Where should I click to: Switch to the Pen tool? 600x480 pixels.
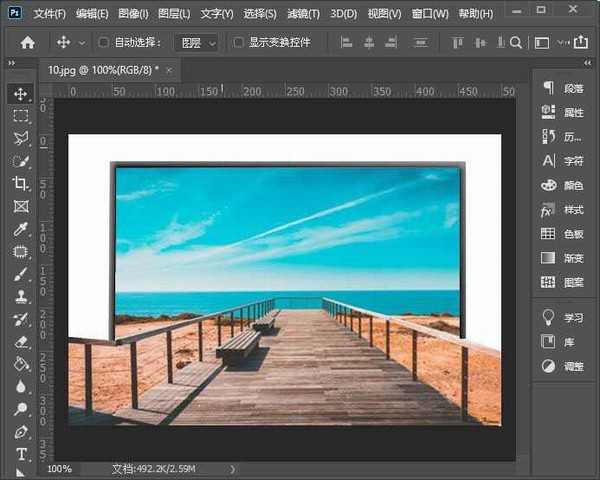20,432
